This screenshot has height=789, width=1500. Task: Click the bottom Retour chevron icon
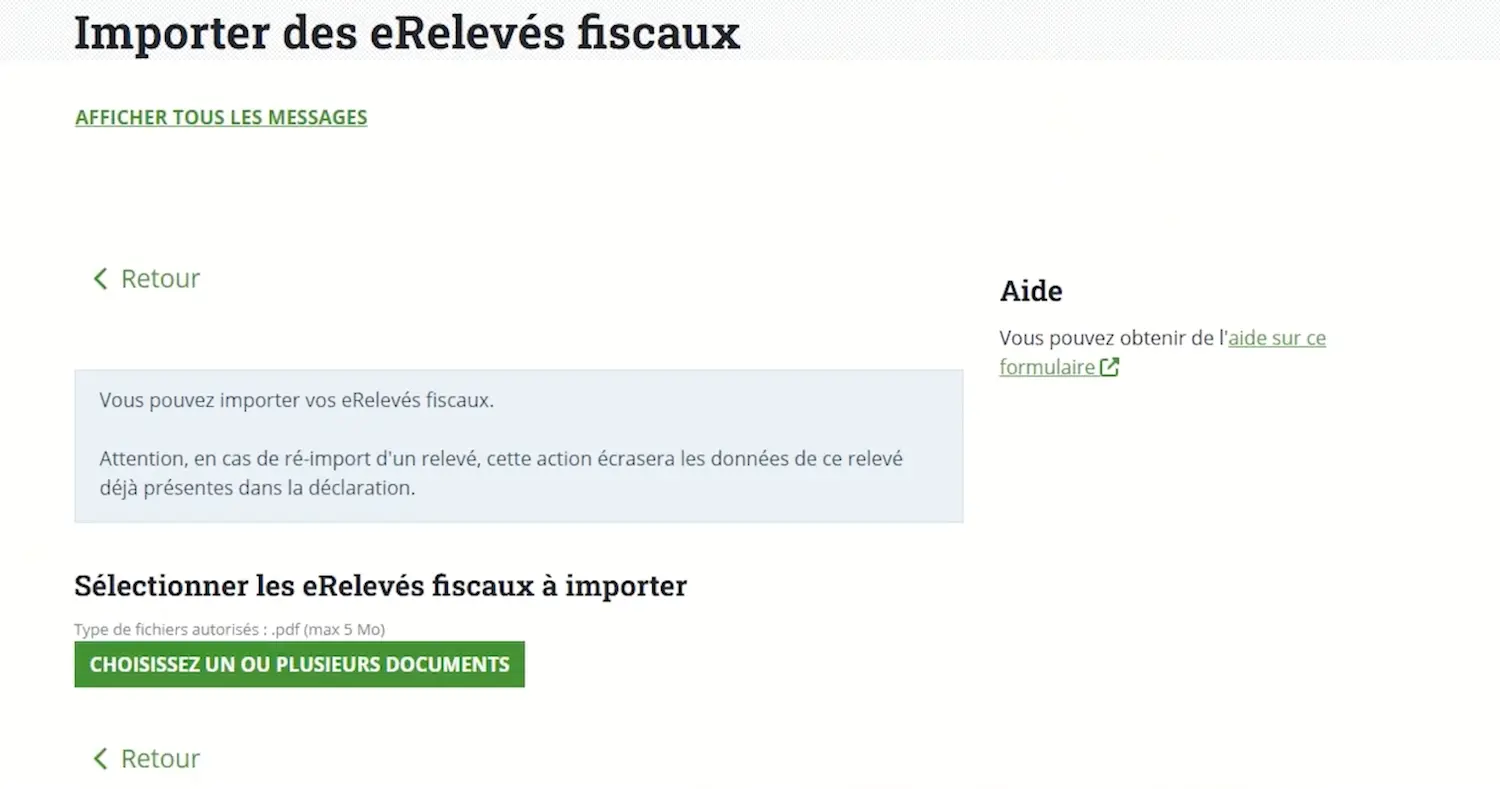coord(100,759)
